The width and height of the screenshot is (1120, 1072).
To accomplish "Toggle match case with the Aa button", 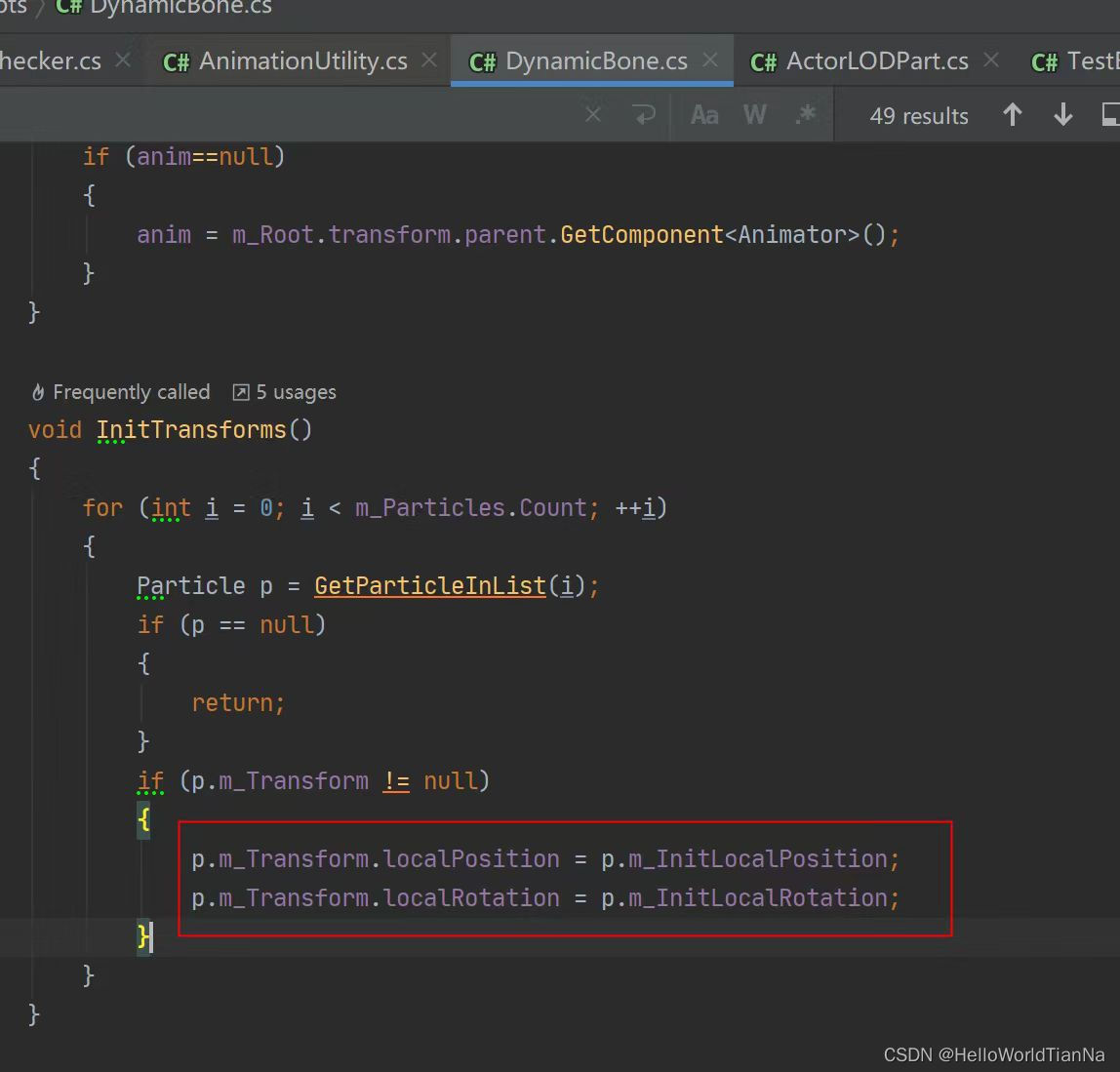I will coord(703,114).
